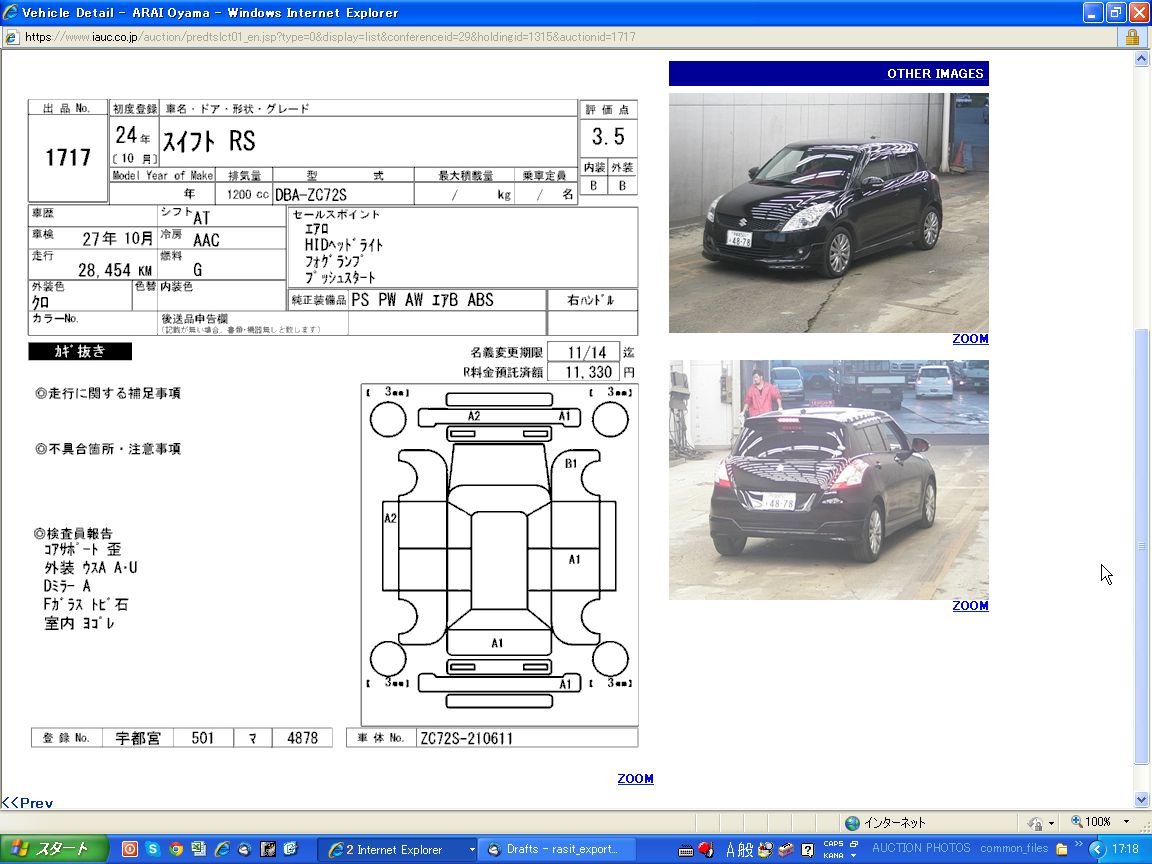Launch Skype from the quick launch bar
The image size is (1152, 864).
153,849
